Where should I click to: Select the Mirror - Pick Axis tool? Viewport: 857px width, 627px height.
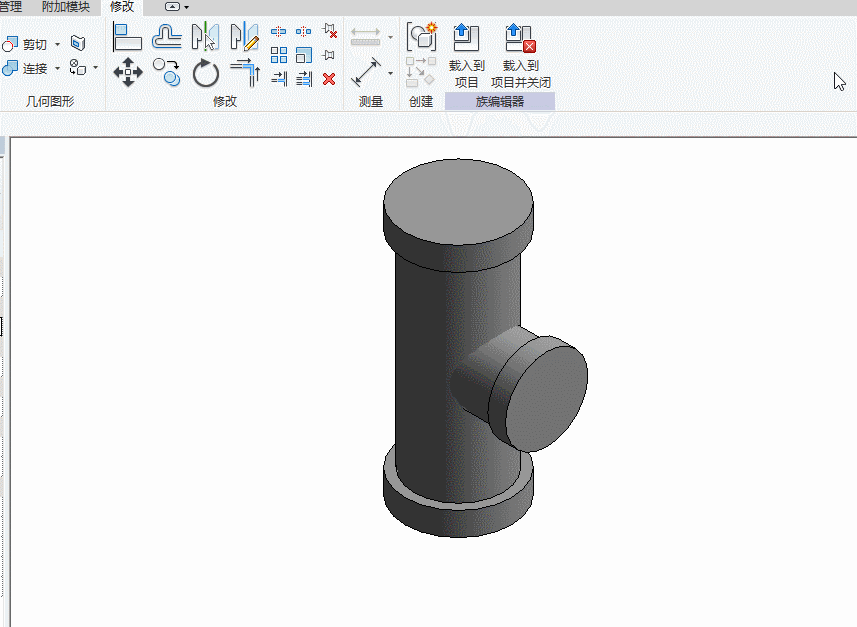pyautogui.click(x=205, y=38)
